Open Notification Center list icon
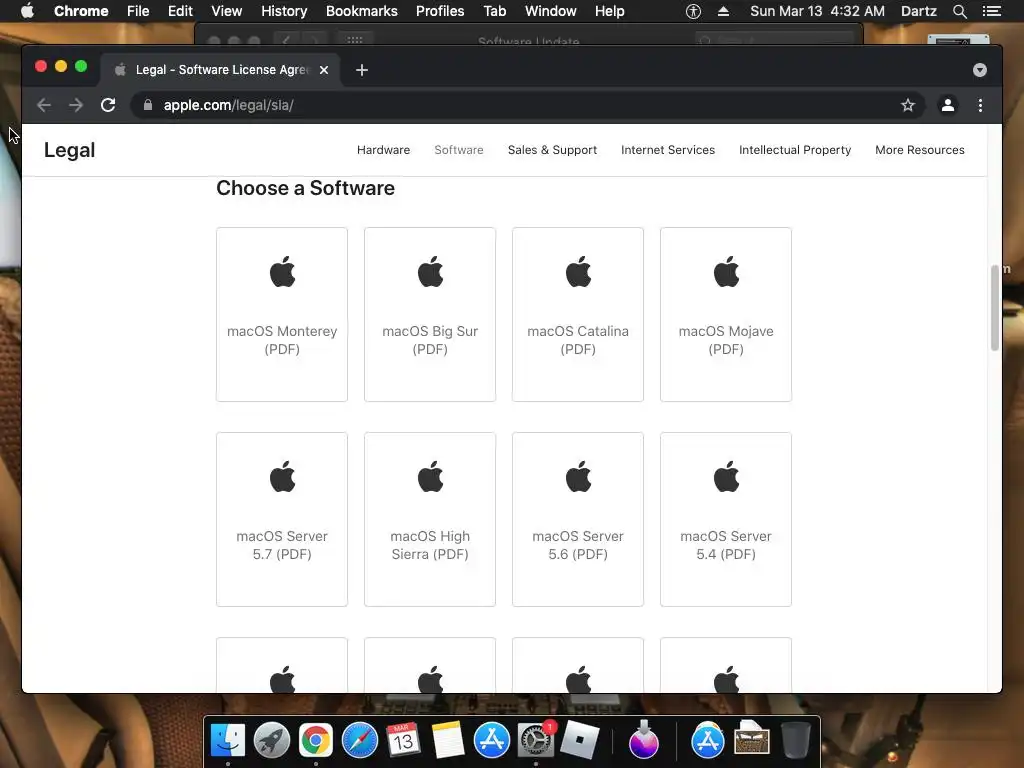Screen dimensions: 1024x768 [991, 11]
